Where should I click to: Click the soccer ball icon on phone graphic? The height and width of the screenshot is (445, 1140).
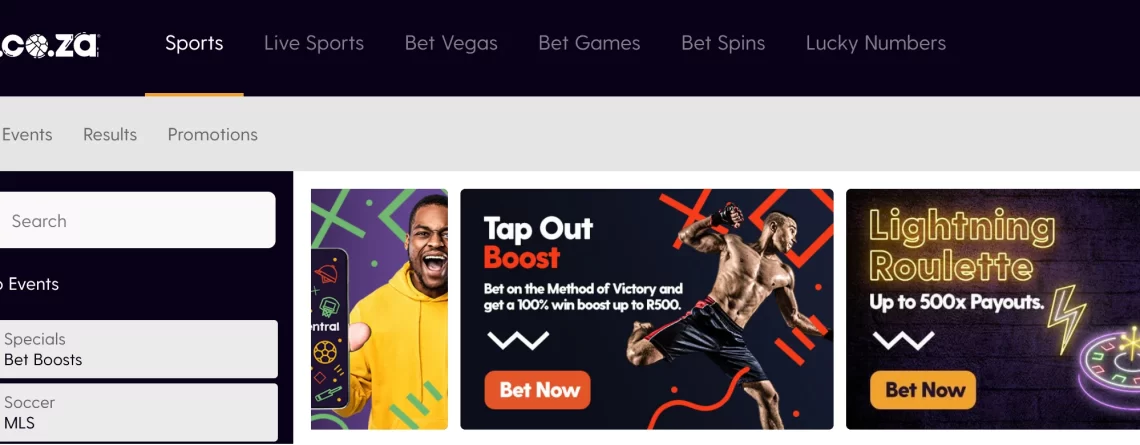pyautogui.click(x=325, y=353)
